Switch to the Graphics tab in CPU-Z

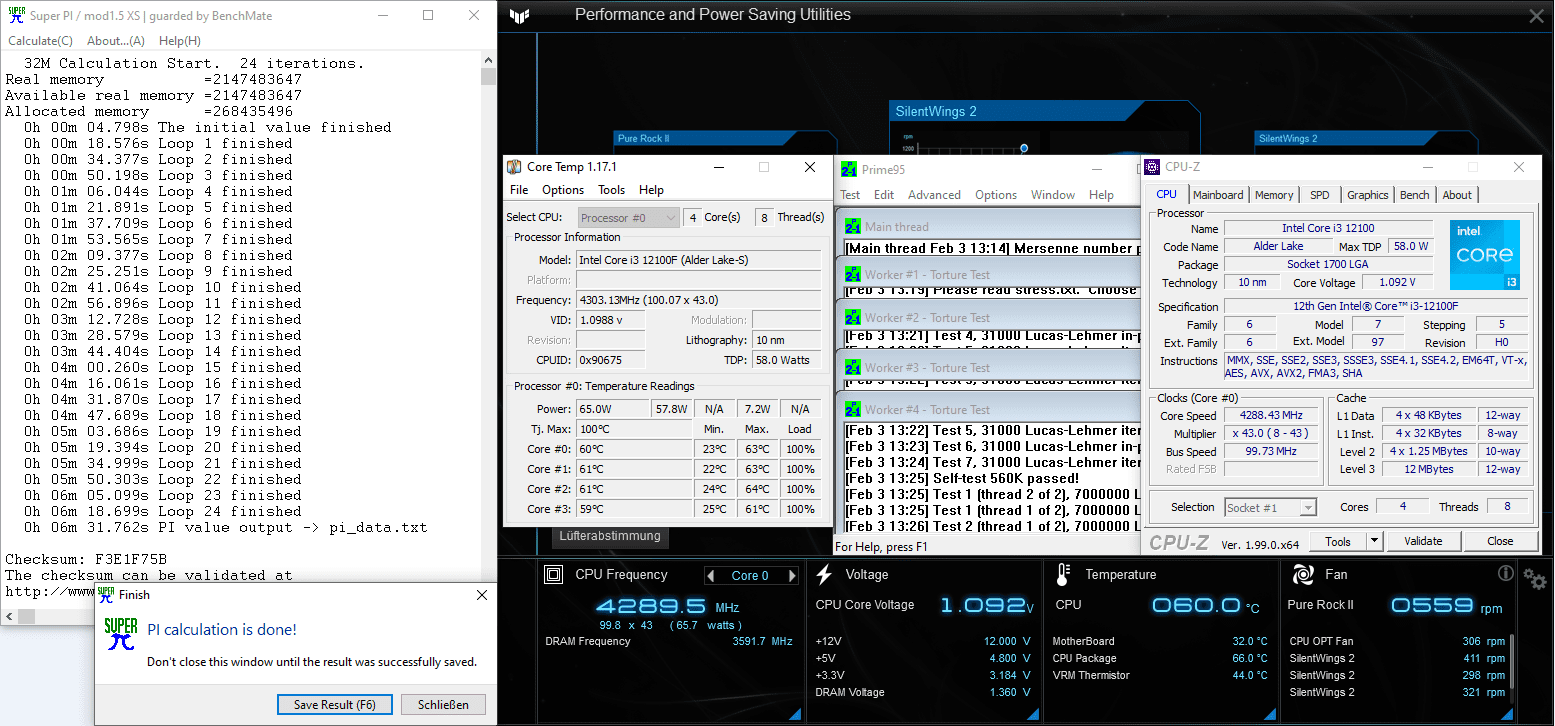(1367, 195)
